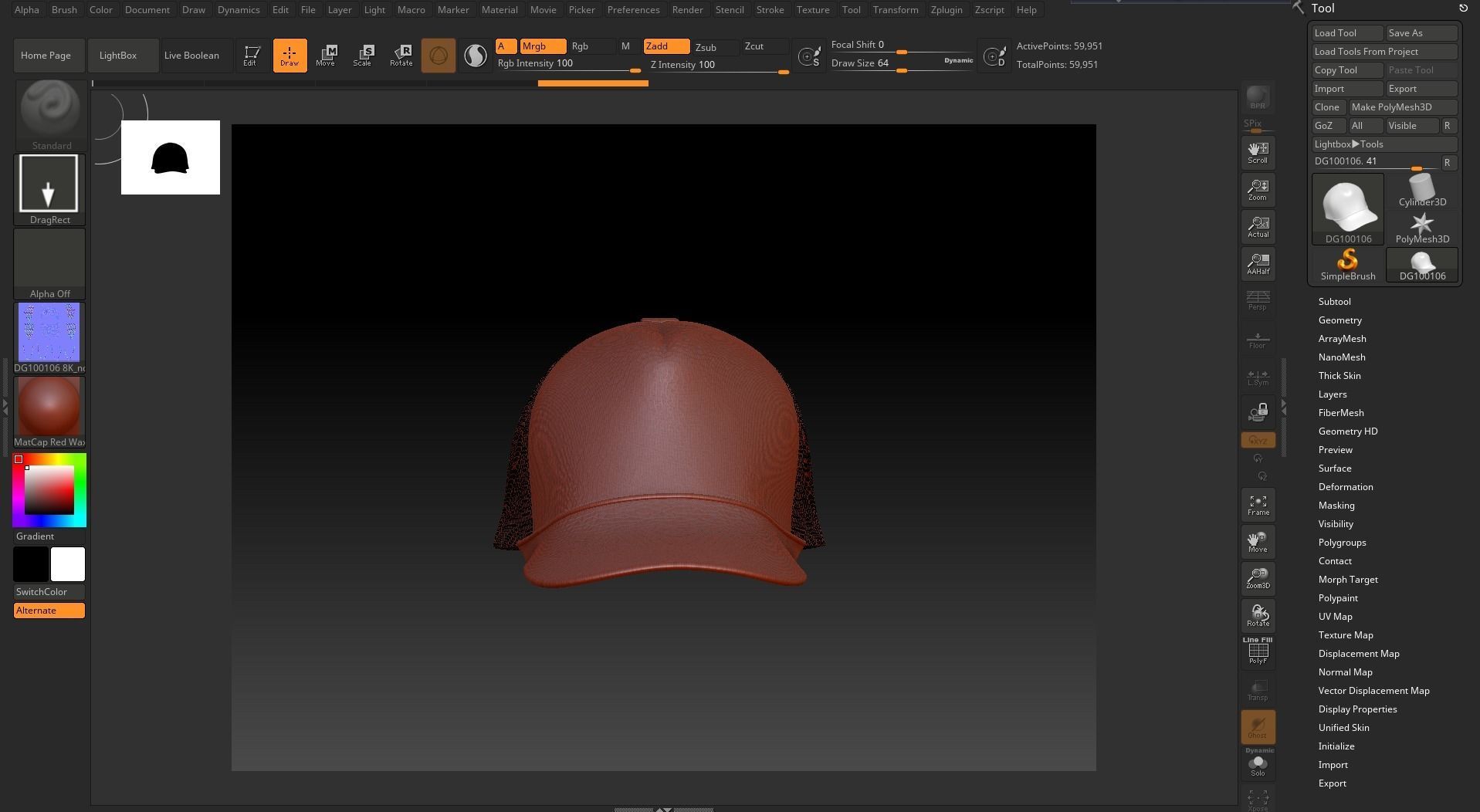Click the right shelf Move icon
This screenshot has width=1480, height=812.
click(x=1258, y=542)
